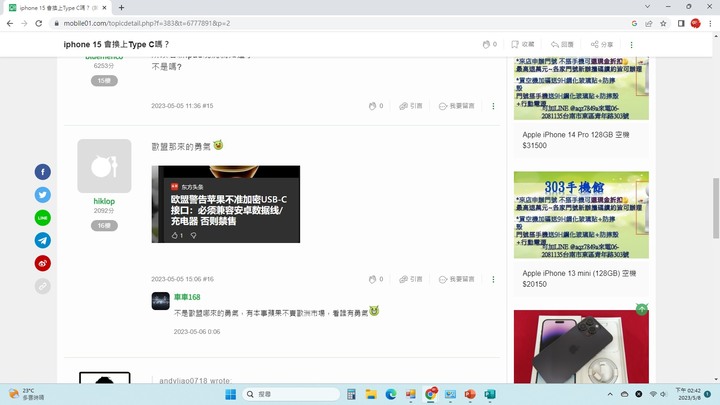Click the 15樓 floor badge
The width and height of the screenshot is (720, 405).
coord(104,81)
